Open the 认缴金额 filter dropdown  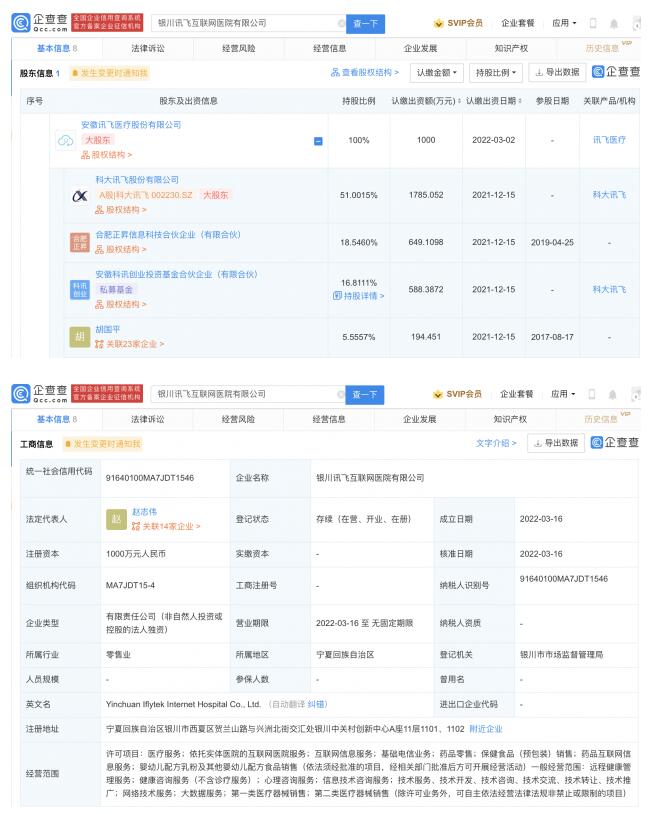tap(437, 73)
